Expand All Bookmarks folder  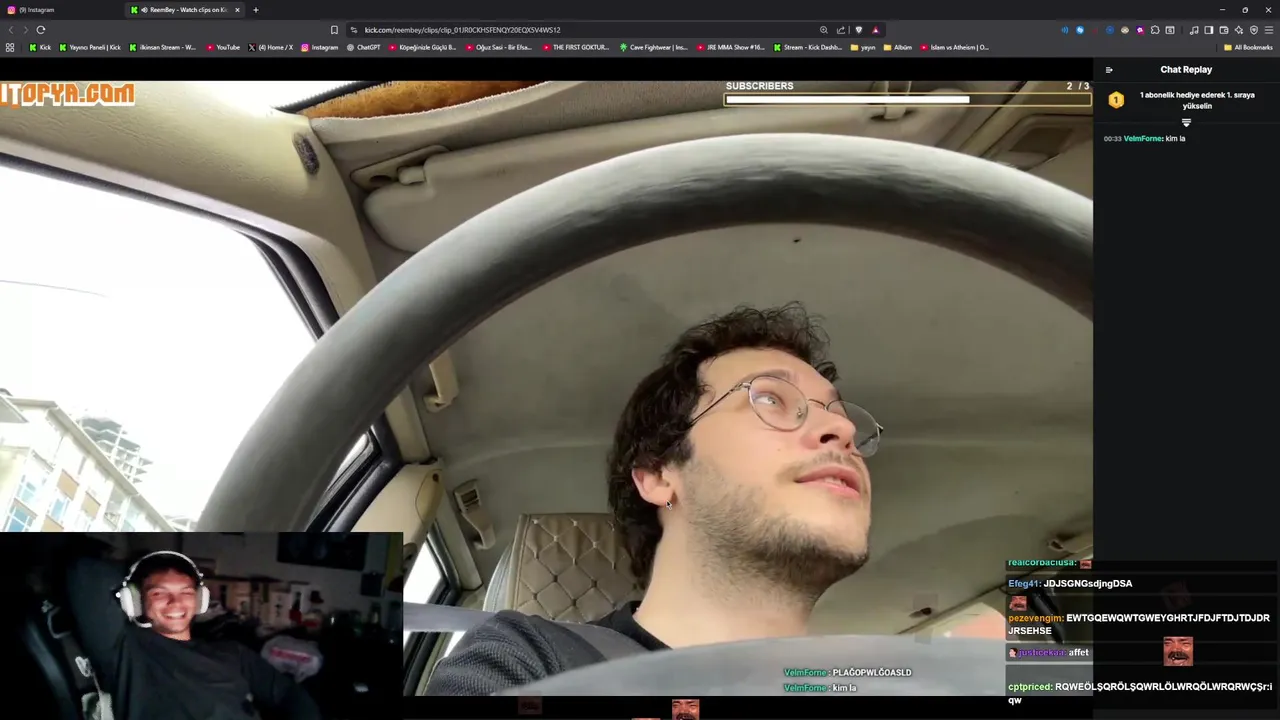pyautogui.click(x=1248, y=47)
